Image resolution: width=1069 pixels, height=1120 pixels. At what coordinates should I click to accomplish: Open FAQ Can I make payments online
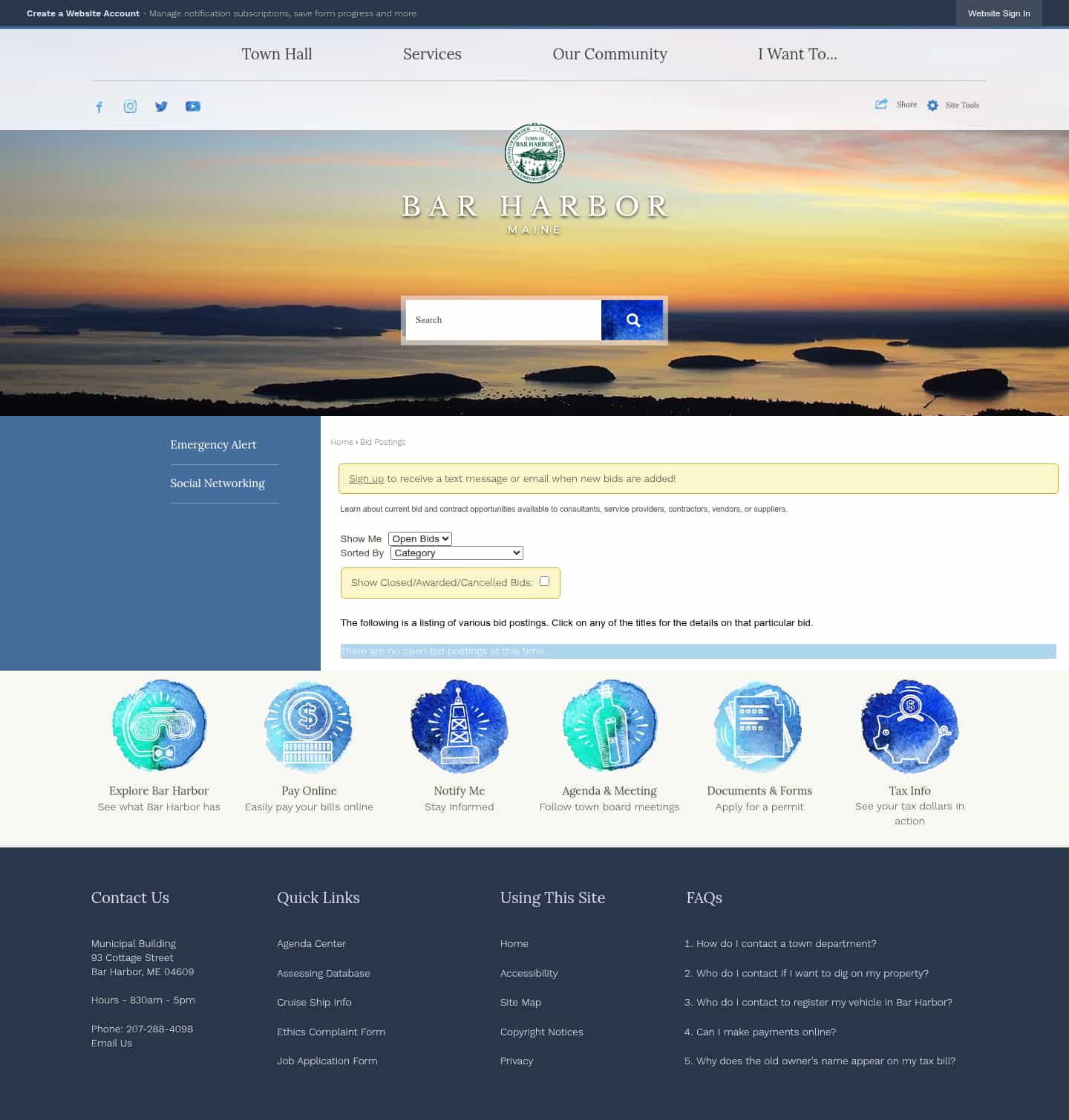coord(766,1032)
